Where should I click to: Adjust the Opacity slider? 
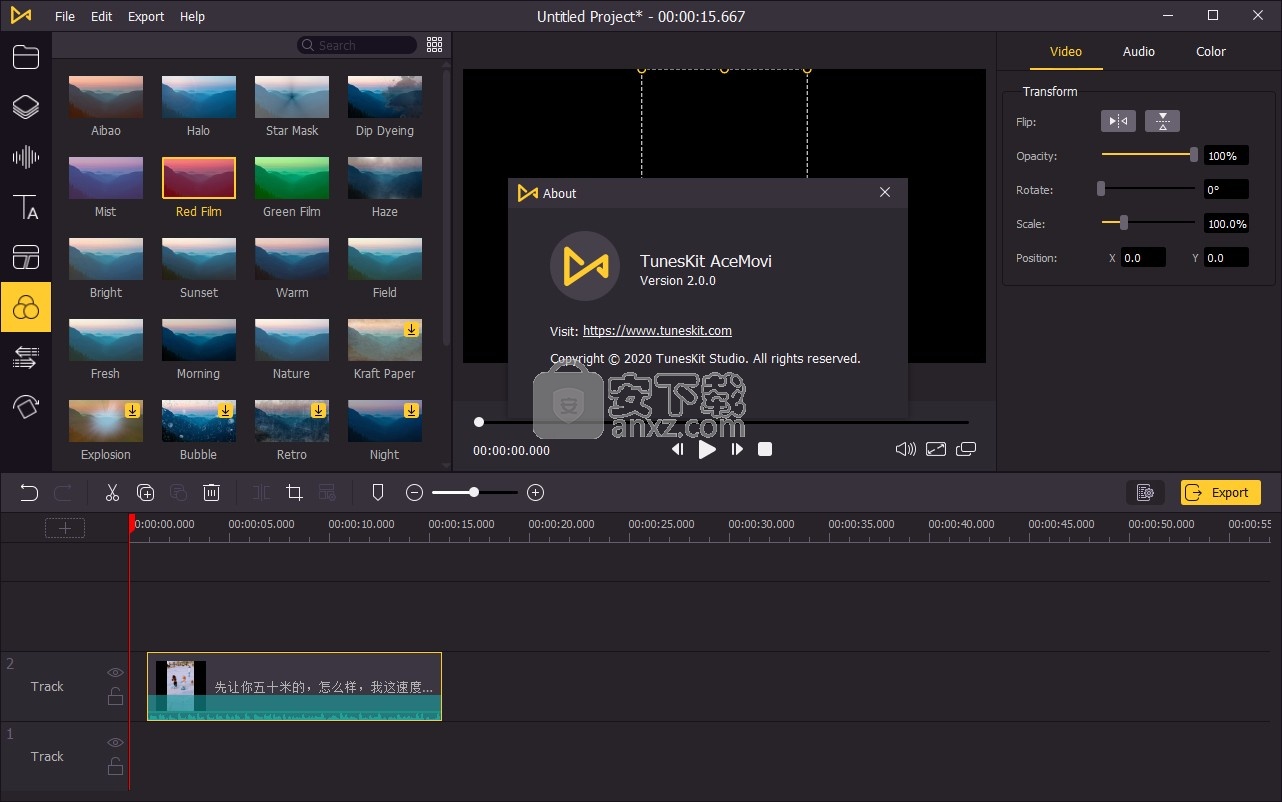(x=1148, y=154)
